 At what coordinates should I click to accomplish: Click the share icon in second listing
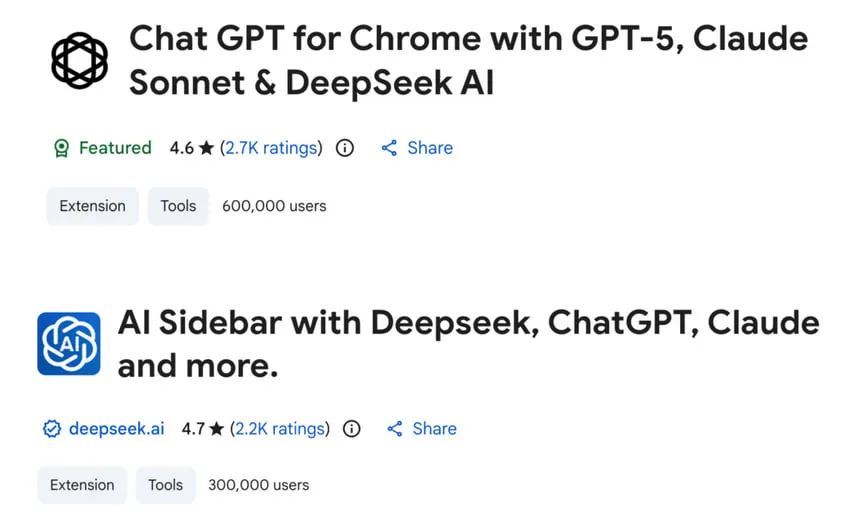pos(395,429)
